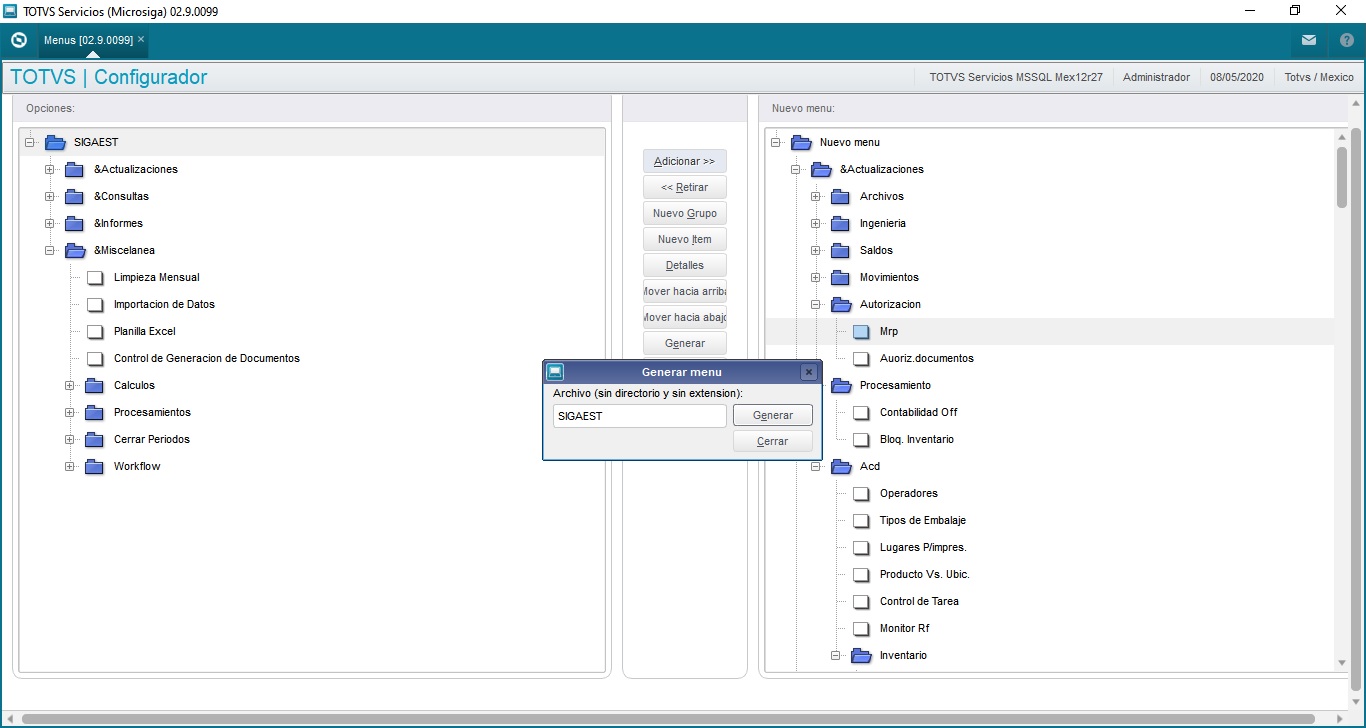Open Detalles for the selected item
Image resolution: width=1366 pixels, height=728 pixels.
coord(685,265)
